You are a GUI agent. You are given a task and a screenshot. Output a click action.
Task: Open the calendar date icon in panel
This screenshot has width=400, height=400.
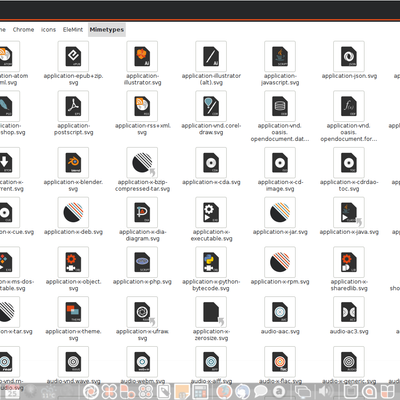pyautogui.click(x=12, y=392)
